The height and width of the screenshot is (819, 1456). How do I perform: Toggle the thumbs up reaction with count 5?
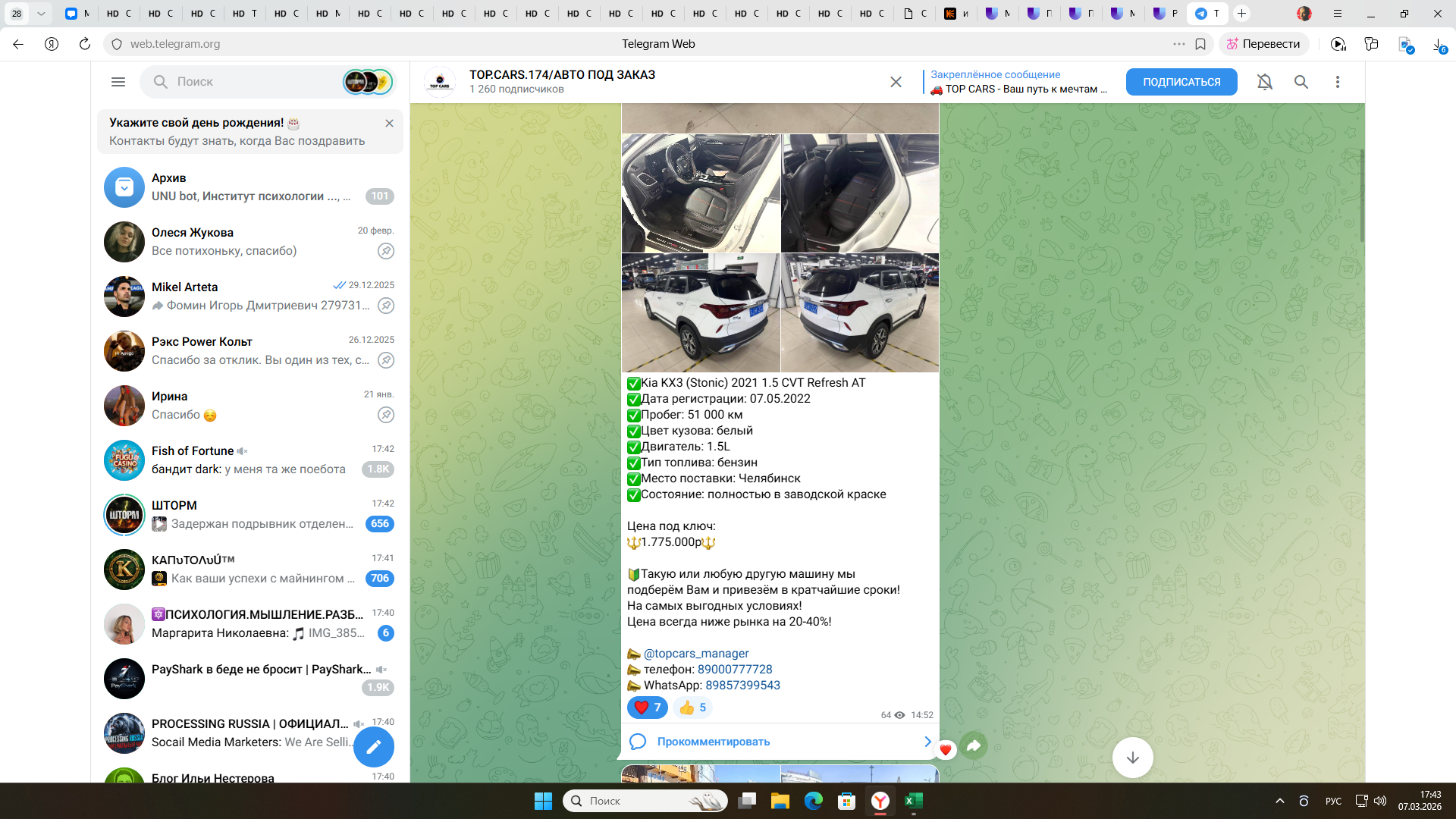click(x=693, y=708)
